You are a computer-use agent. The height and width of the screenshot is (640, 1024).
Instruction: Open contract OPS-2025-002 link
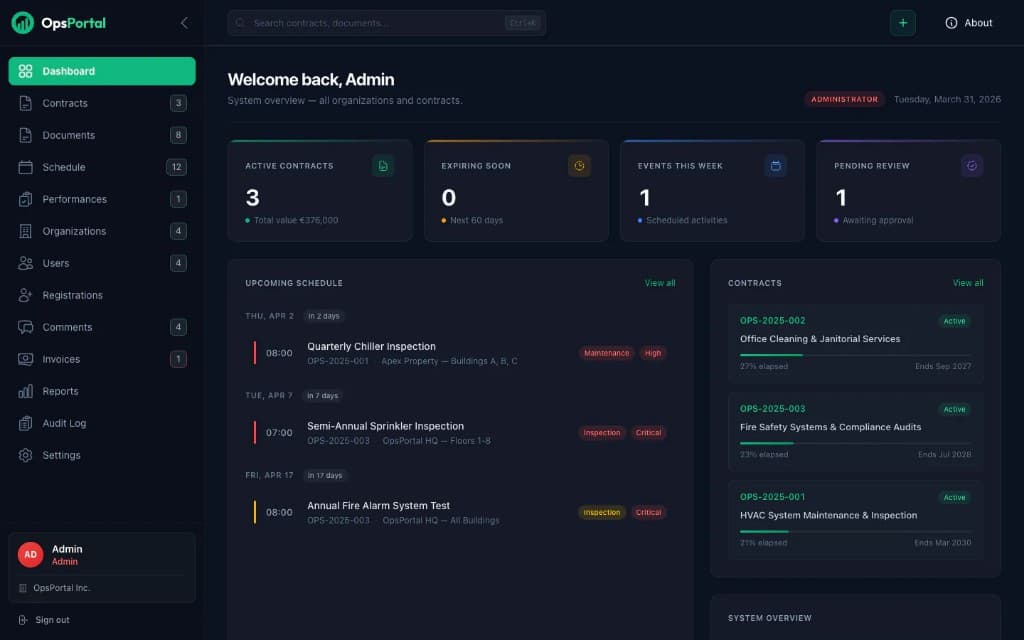tap(773, 321)
